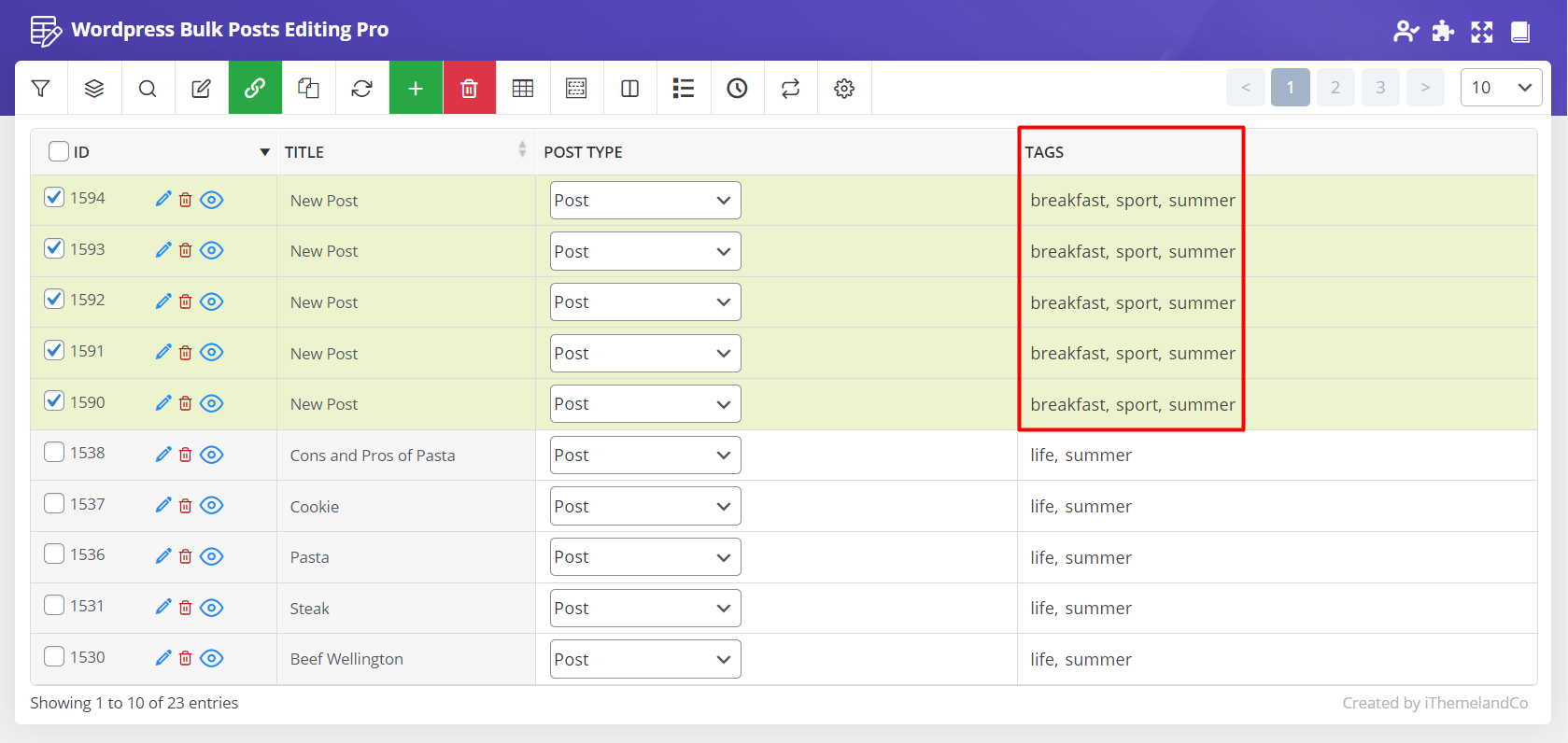The image size is (1568, 743).
Task: Click tags cell of Cookie post
Action: coord(1277,506)
